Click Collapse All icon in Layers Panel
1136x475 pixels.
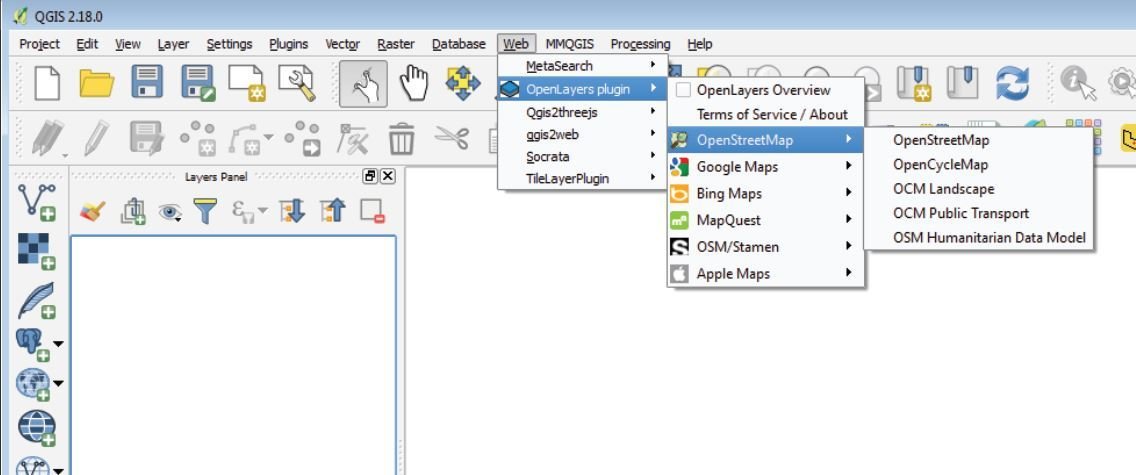[333, 211]
